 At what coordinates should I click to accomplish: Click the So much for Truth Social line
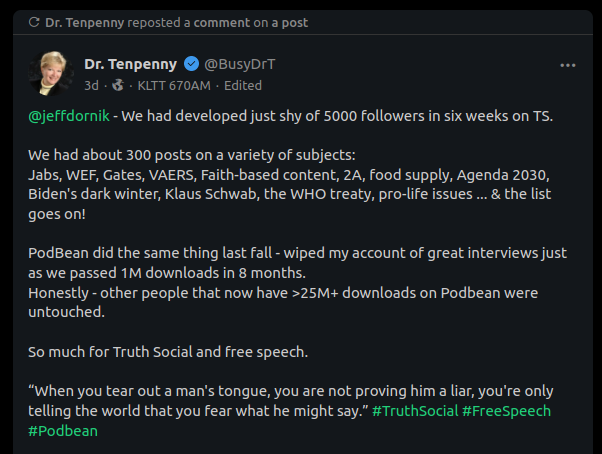click(168, 352)
